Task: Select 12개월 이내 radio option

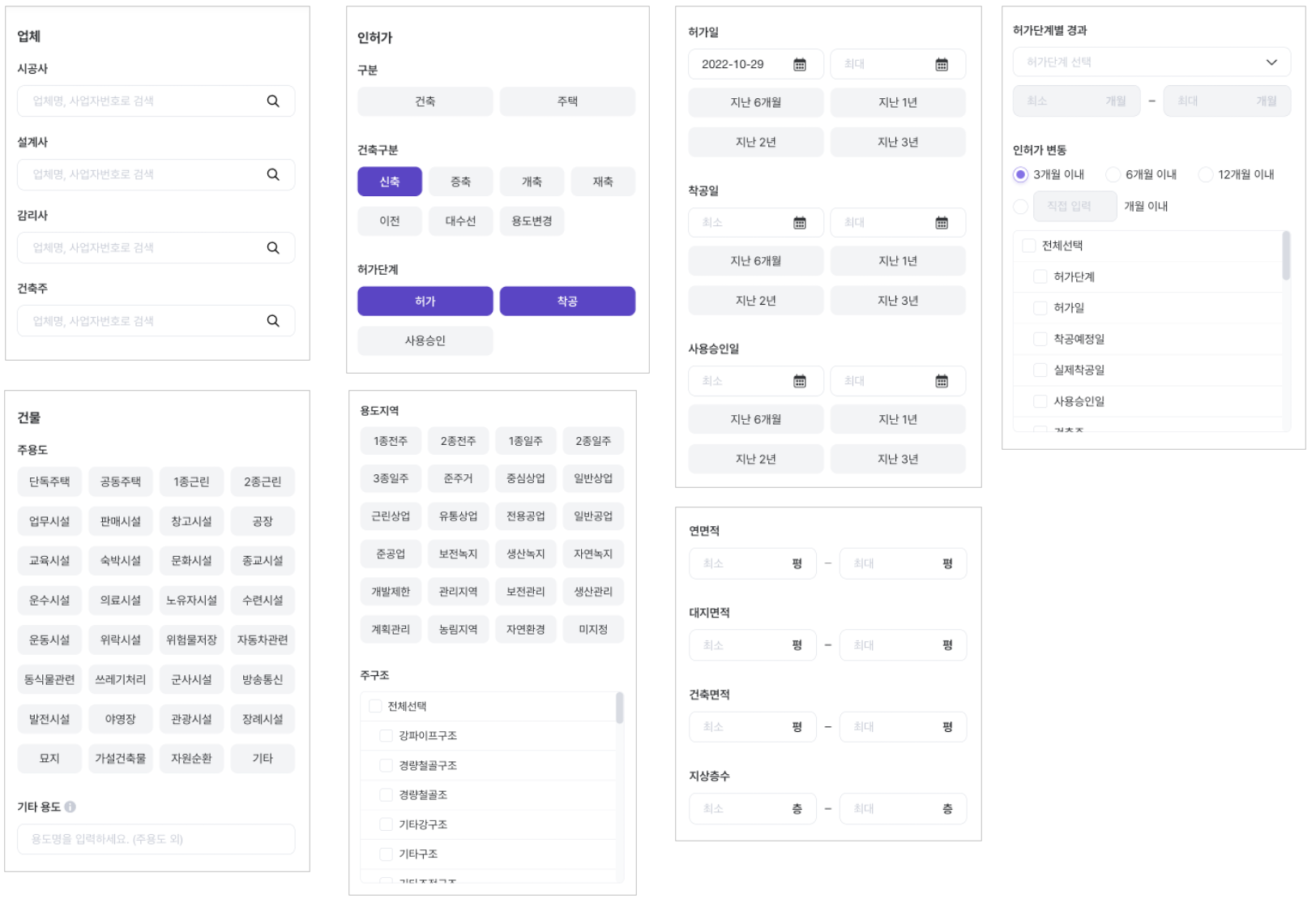Action: point(1206,174)
